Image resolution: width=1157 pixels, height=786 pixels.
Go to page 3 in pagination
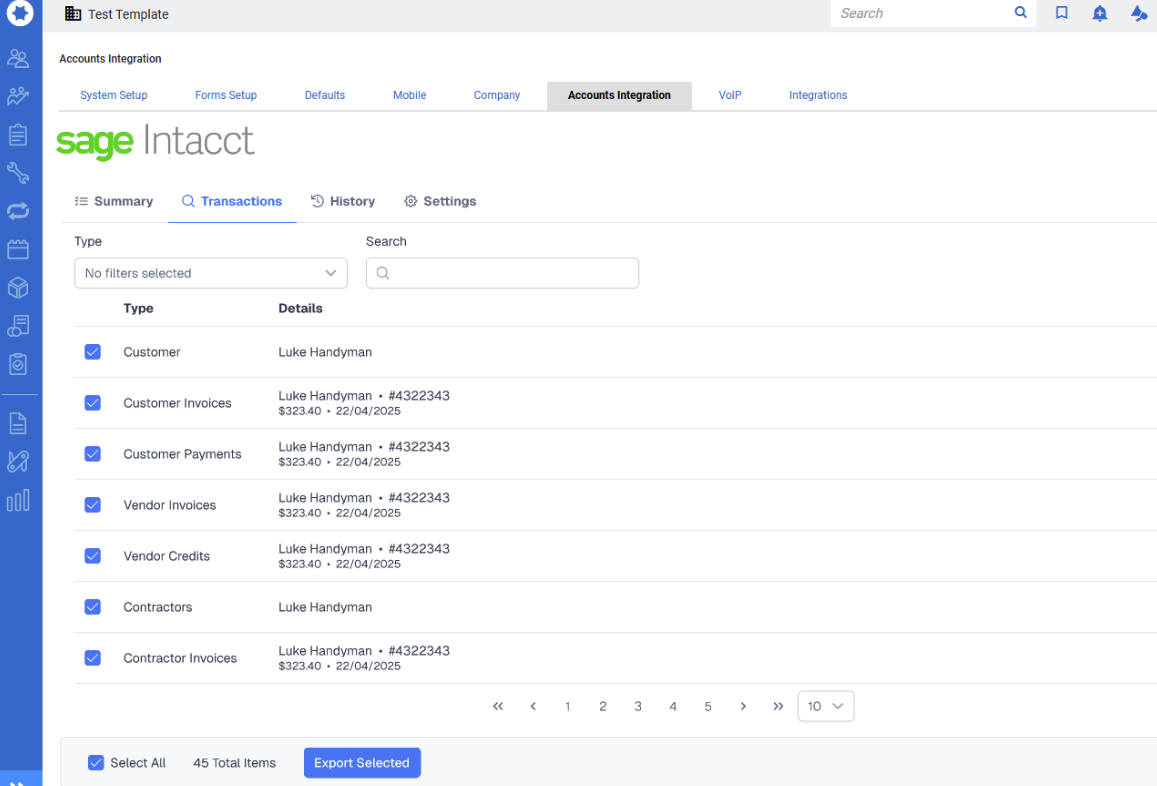pyautogui.click(x=638, y=706)
